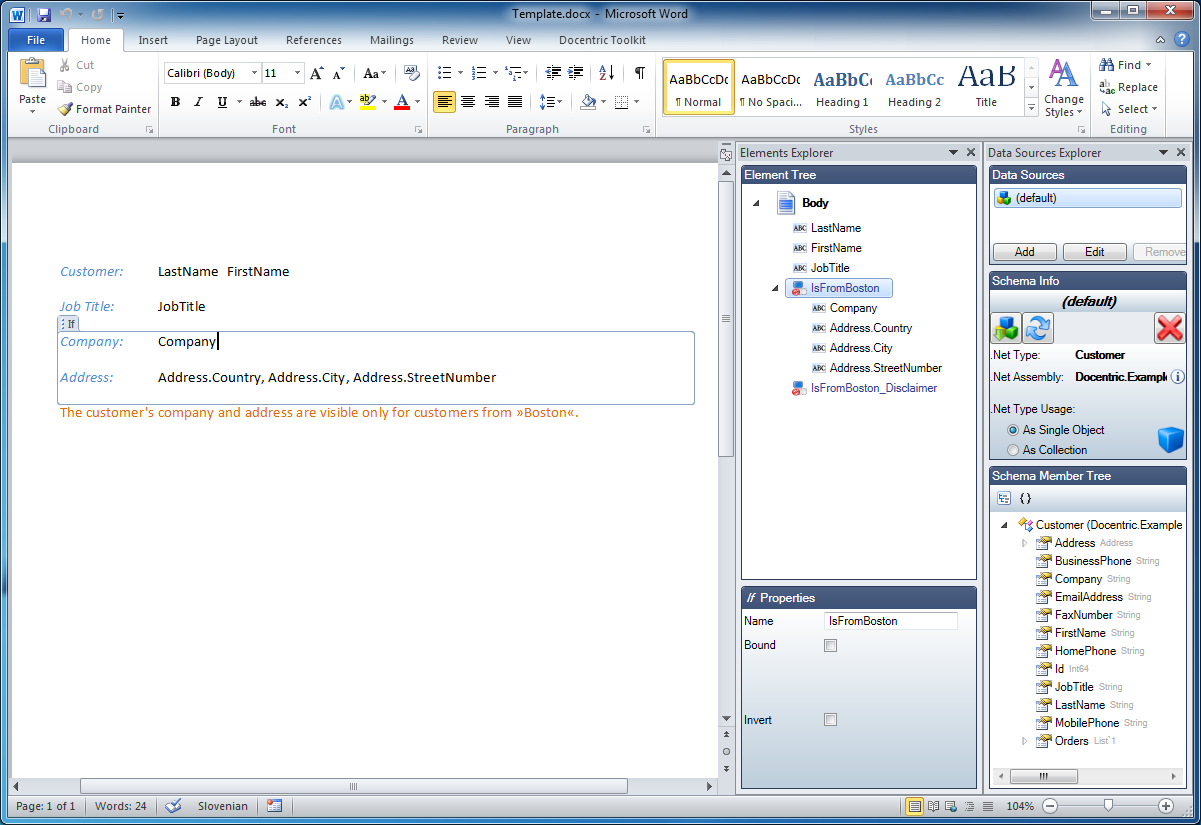Expand the Orders schema member
The image size is (1201, 825).
point(1025,741)
